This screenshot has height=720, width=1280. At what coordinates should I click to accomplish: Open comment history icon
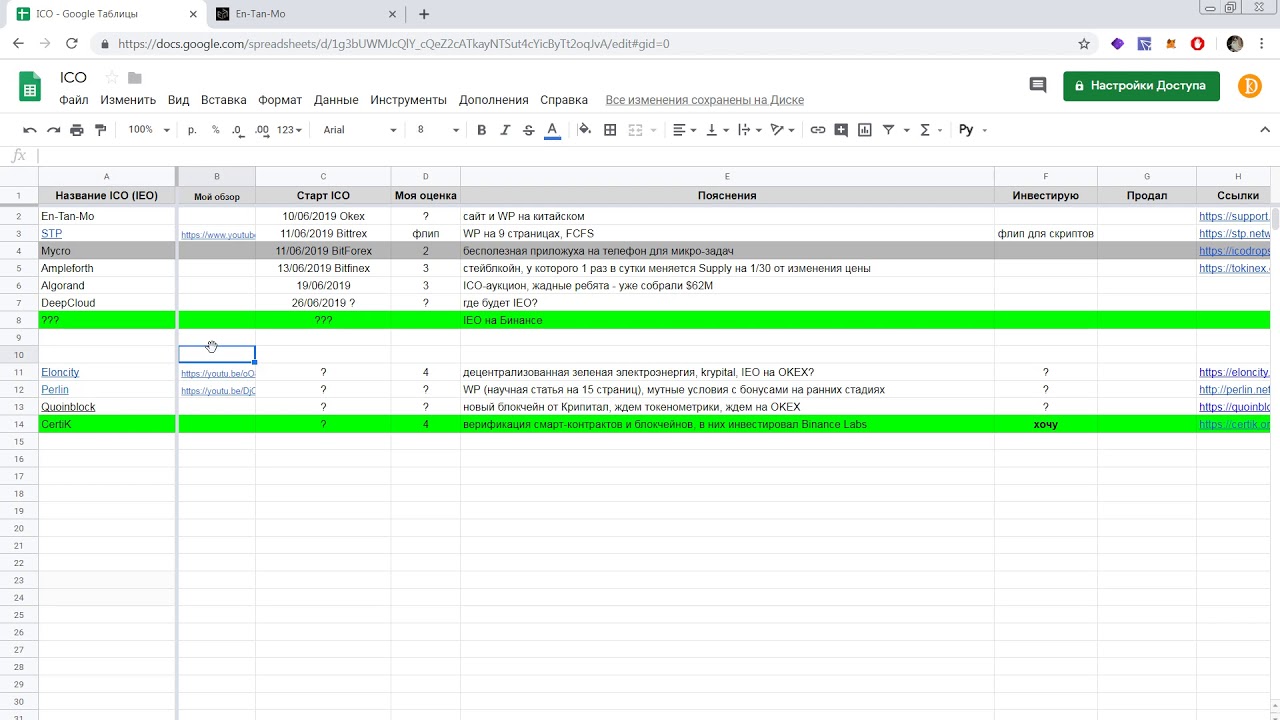click(1038, 86)
